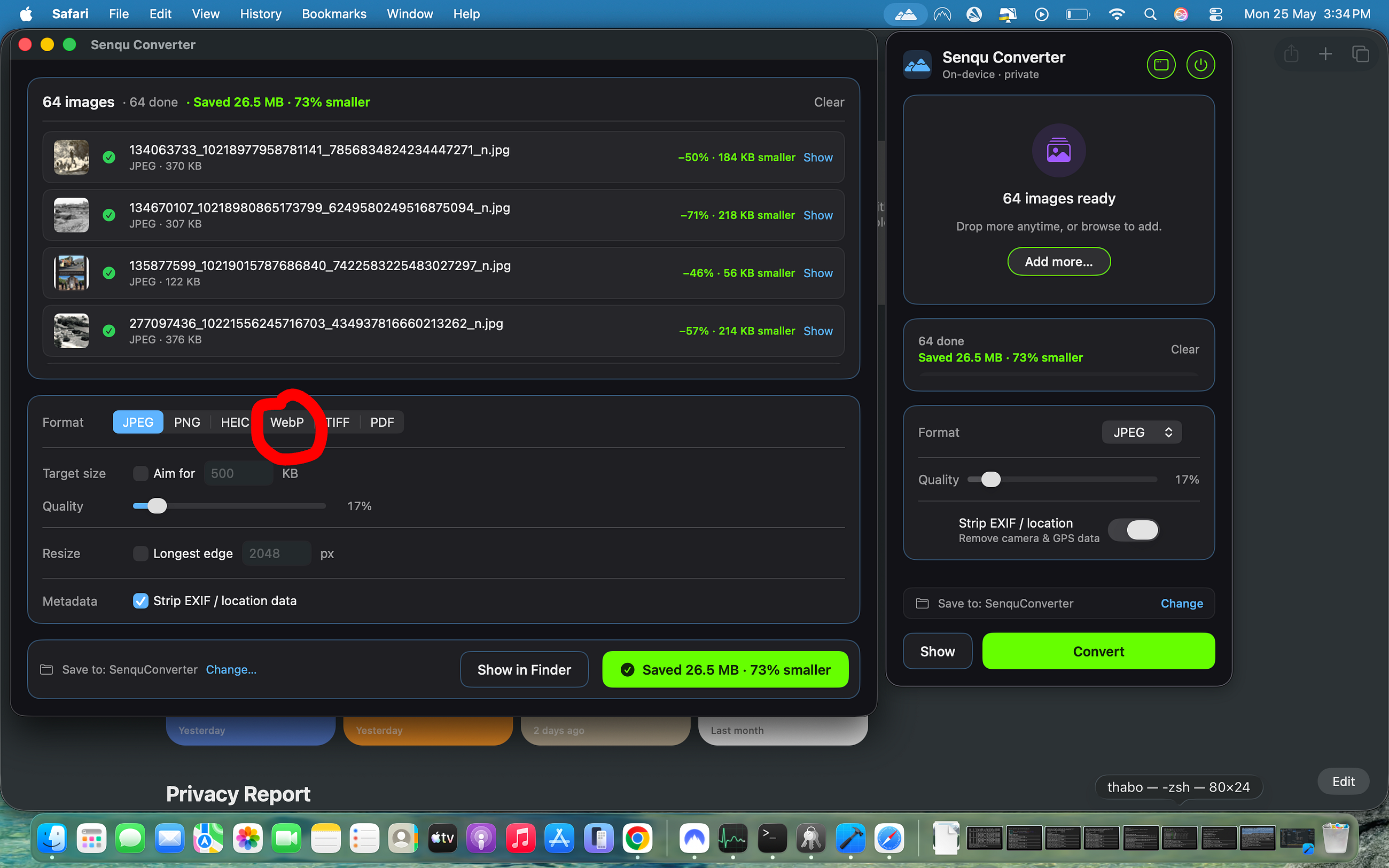The width and height of the screenshot is (1389, 868).
Task: Select PDF format segment
Action: (383, 423)
